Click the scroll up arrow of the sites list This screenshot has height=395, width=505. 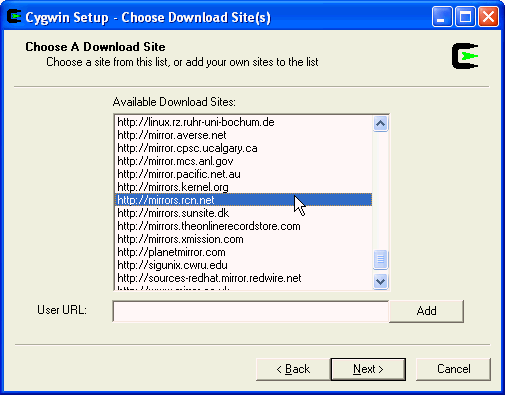point(380,124)
